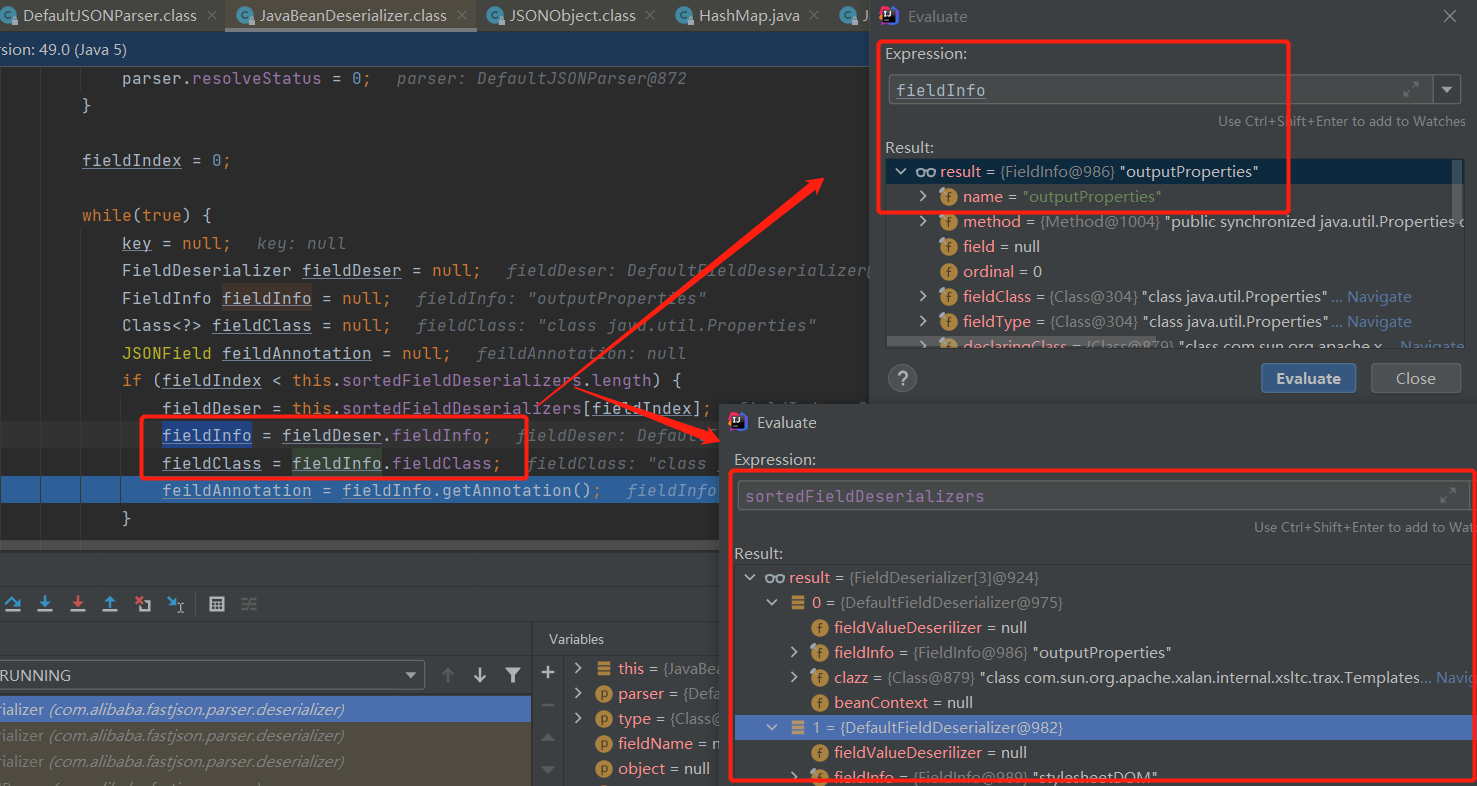Expand the 'parser' variable in Variables
This screenshot has height=786, width=1477.
578,693
